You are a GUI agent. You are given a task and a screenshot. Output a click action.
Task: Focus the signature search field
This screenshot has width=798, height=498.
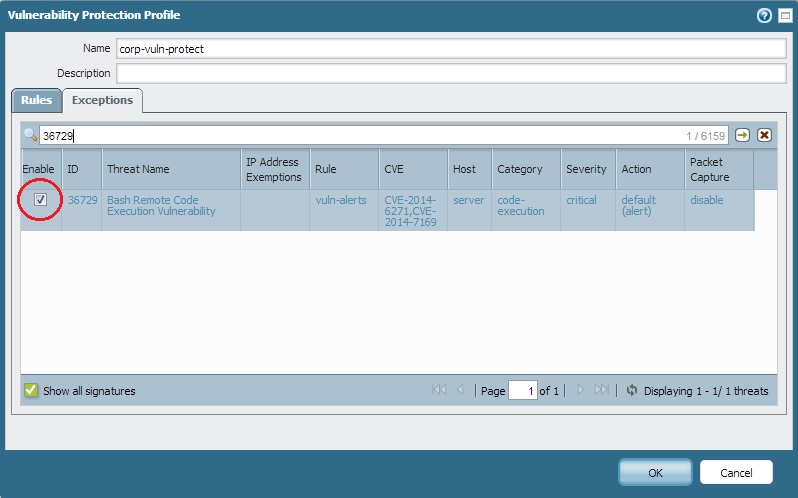tap(384, 135)
